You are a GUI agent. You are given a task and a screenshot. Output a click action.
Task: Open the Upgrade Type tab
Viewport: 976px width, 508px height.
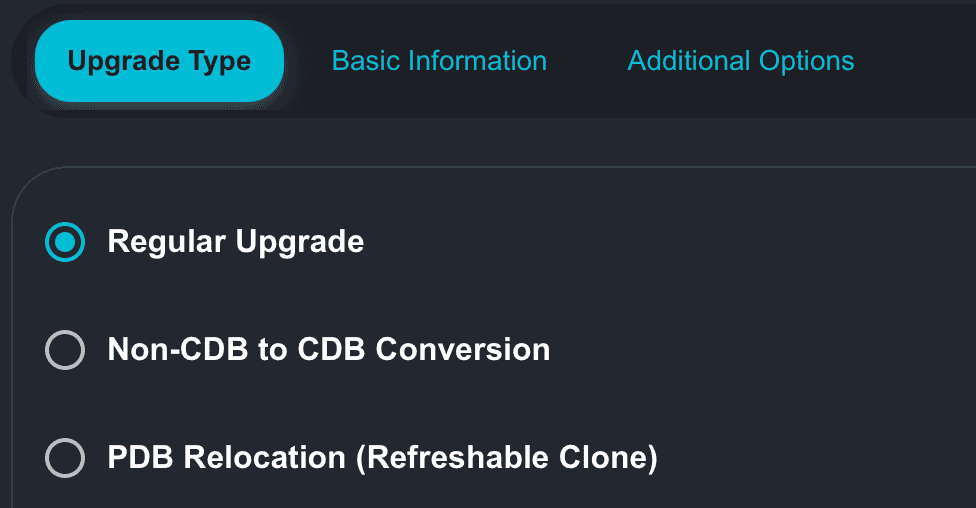[x=159, y=61]
